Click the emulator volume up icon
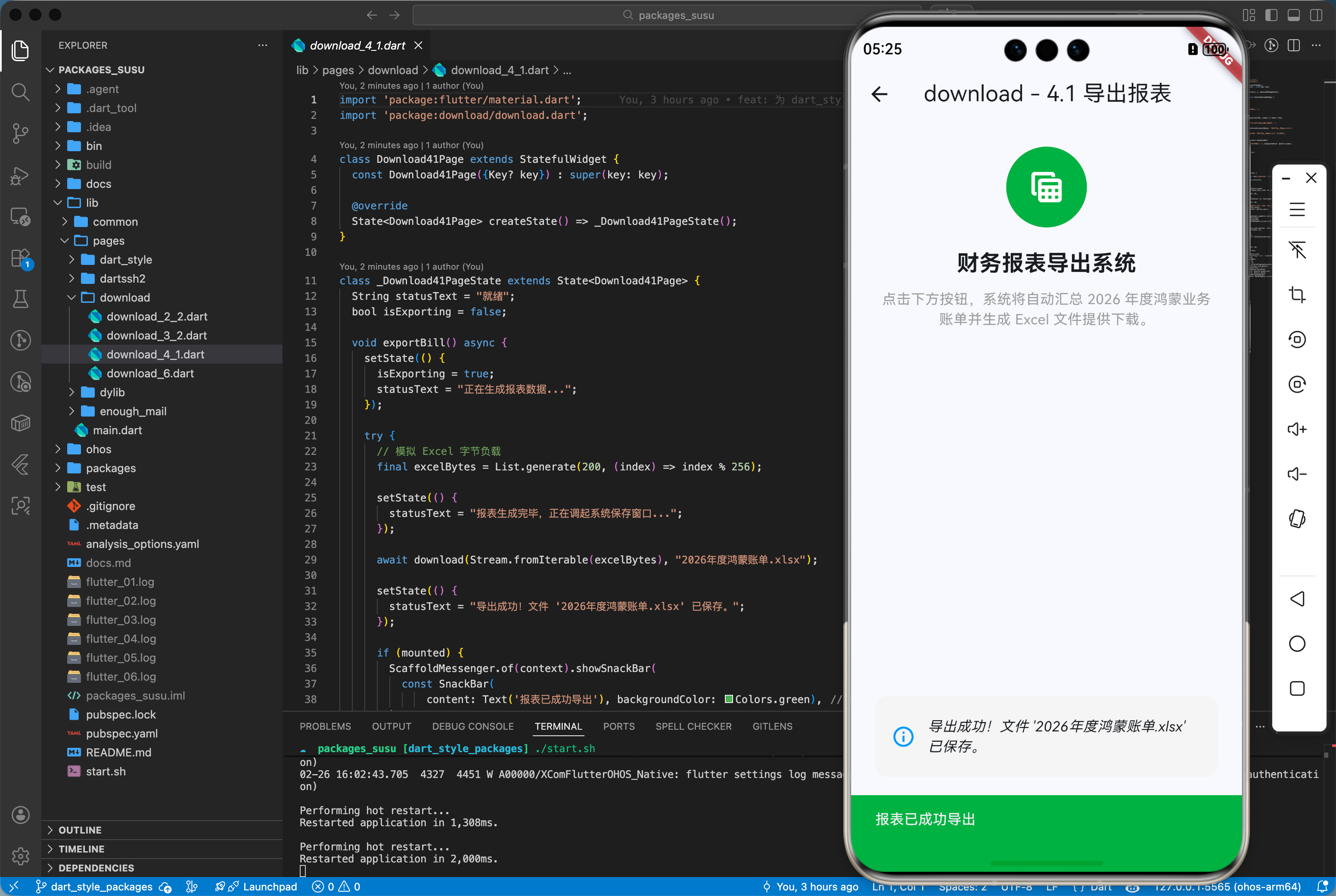The image size is (1336, 896). (1296, 429)
